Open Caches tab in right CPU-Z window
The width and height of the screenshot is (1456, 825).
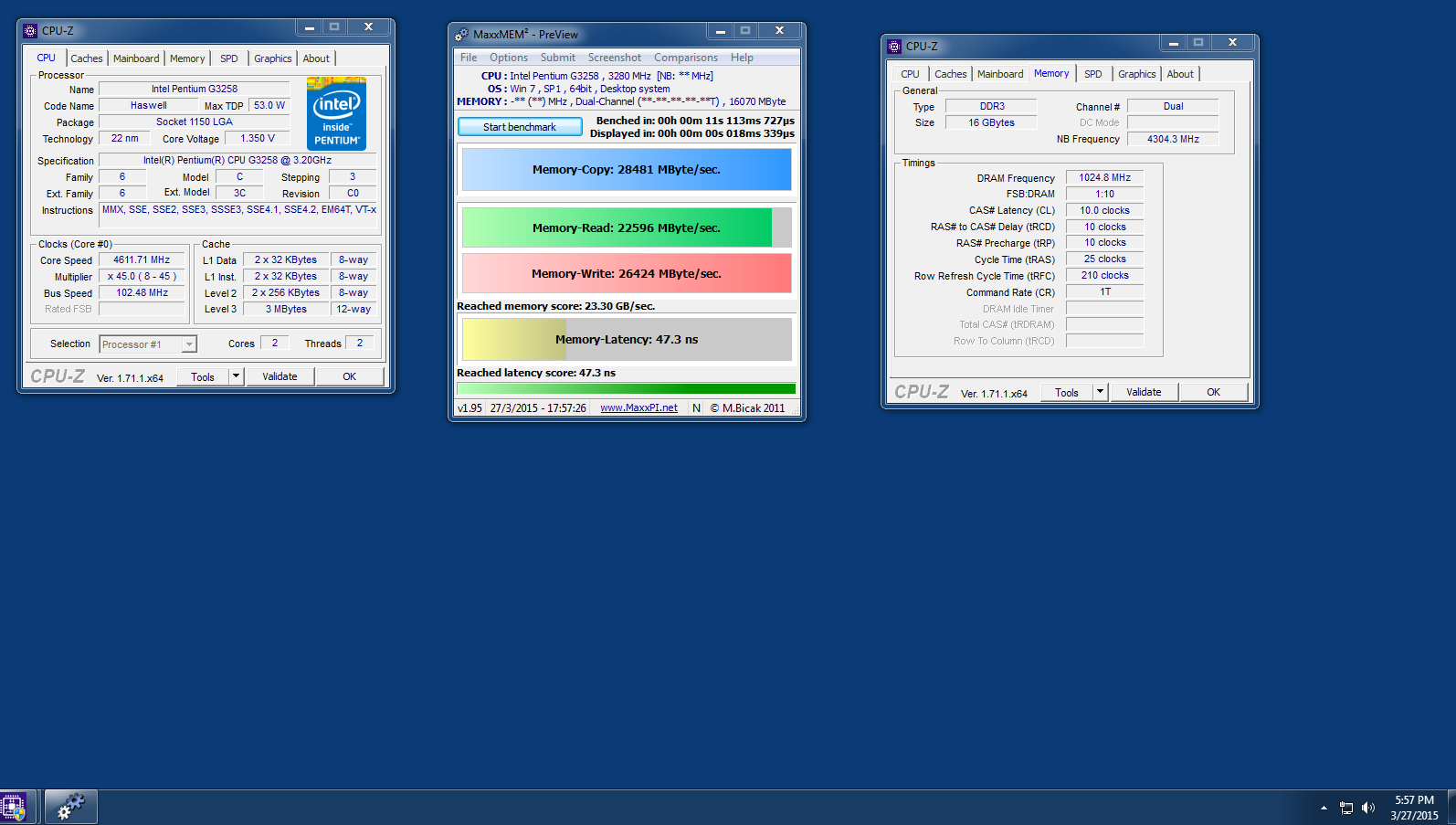click(951, 74)
